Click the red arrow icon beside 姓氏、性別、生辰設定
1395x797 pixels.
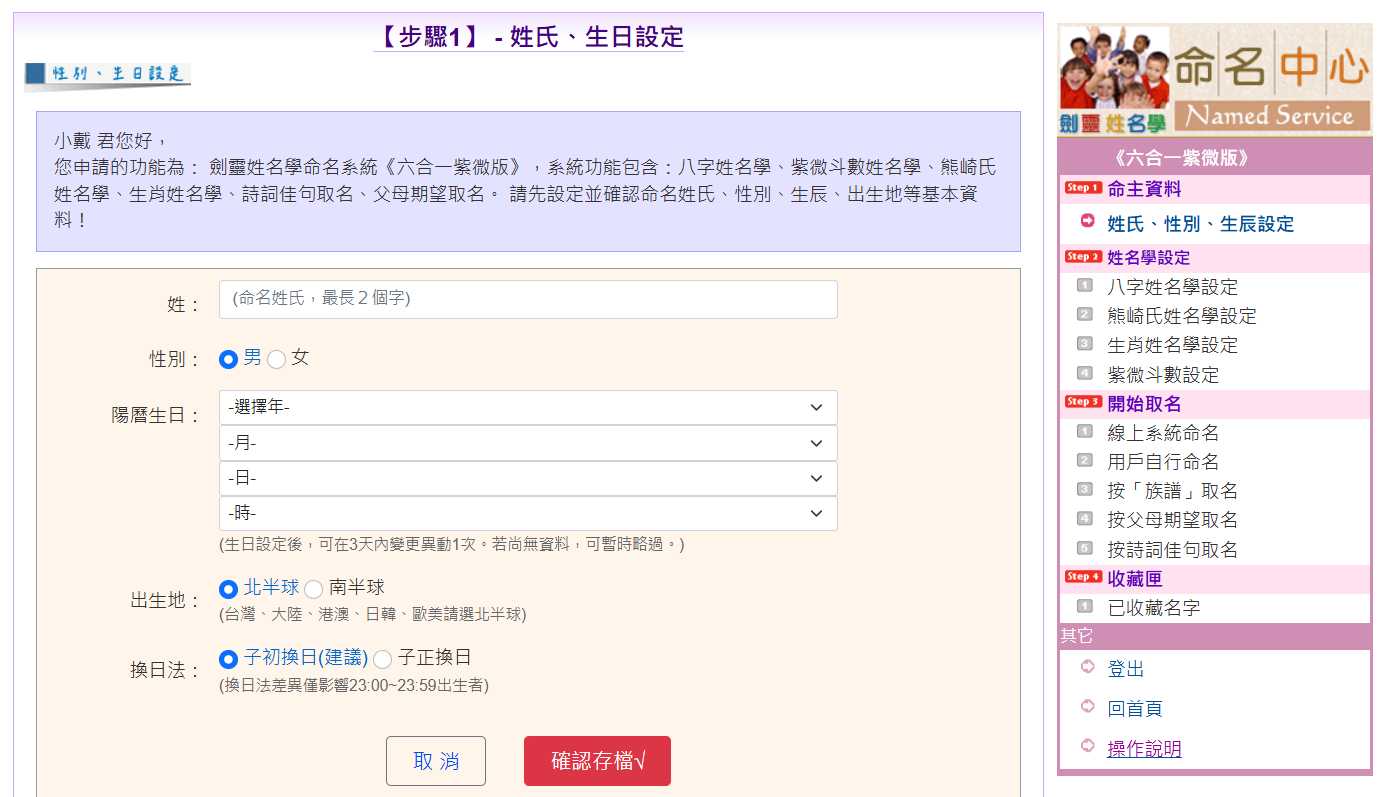coord(1088,221)
